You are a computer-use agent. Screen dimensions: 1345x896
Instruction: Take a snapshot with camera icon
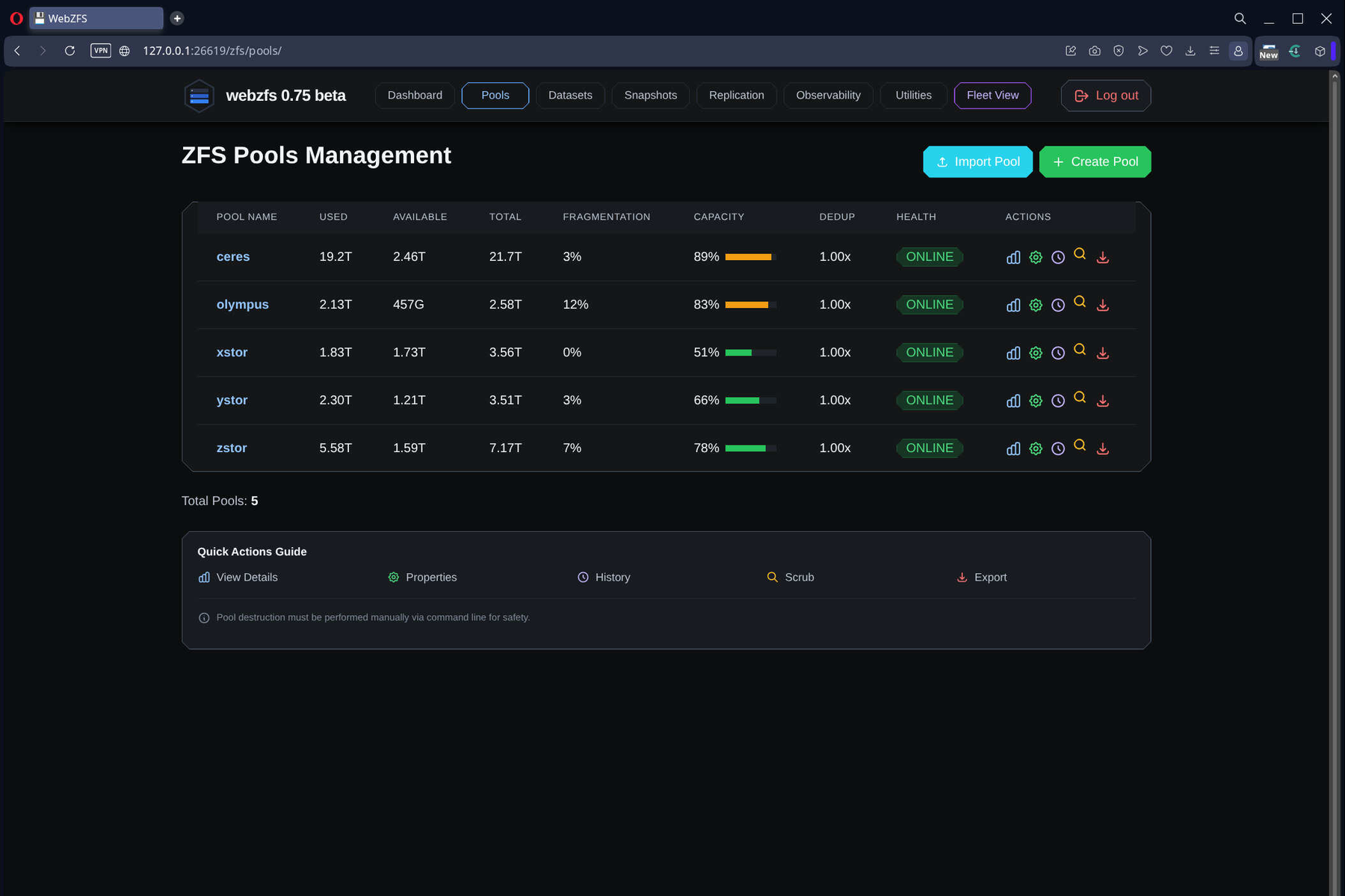pos(1095,51)
